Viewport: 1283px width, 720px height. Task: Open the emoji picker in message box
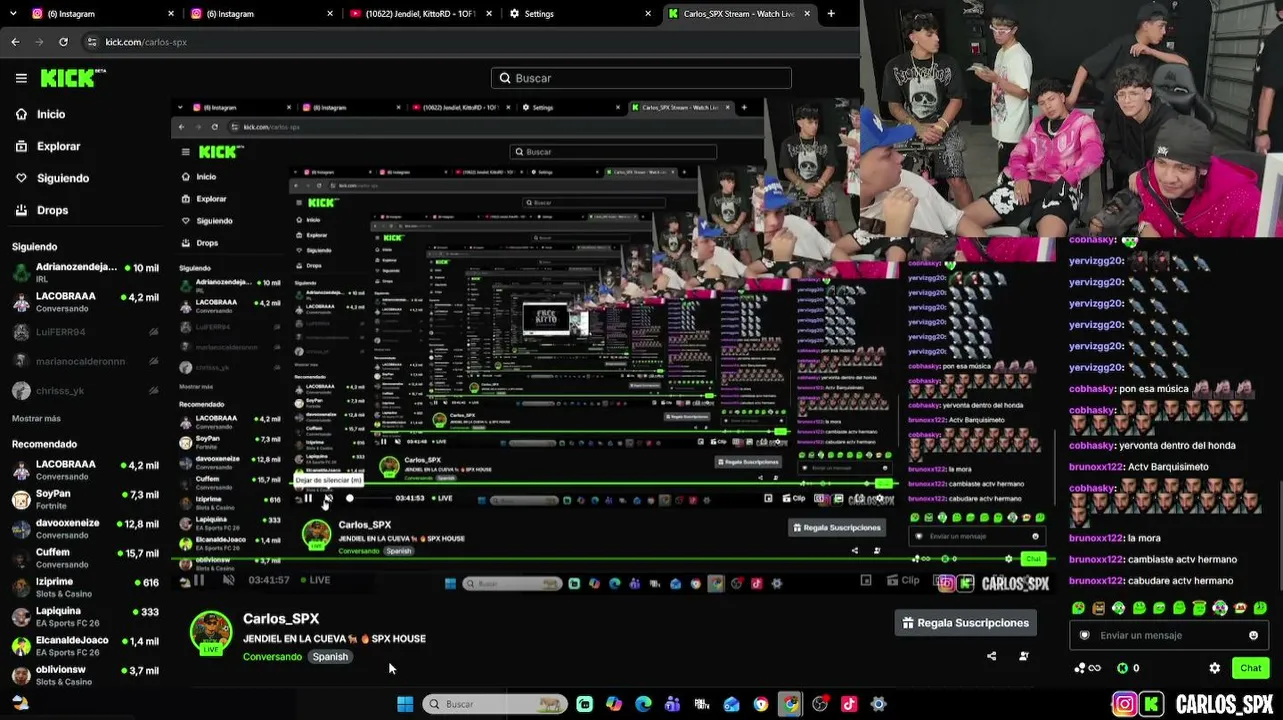(x=1253, y=635)
